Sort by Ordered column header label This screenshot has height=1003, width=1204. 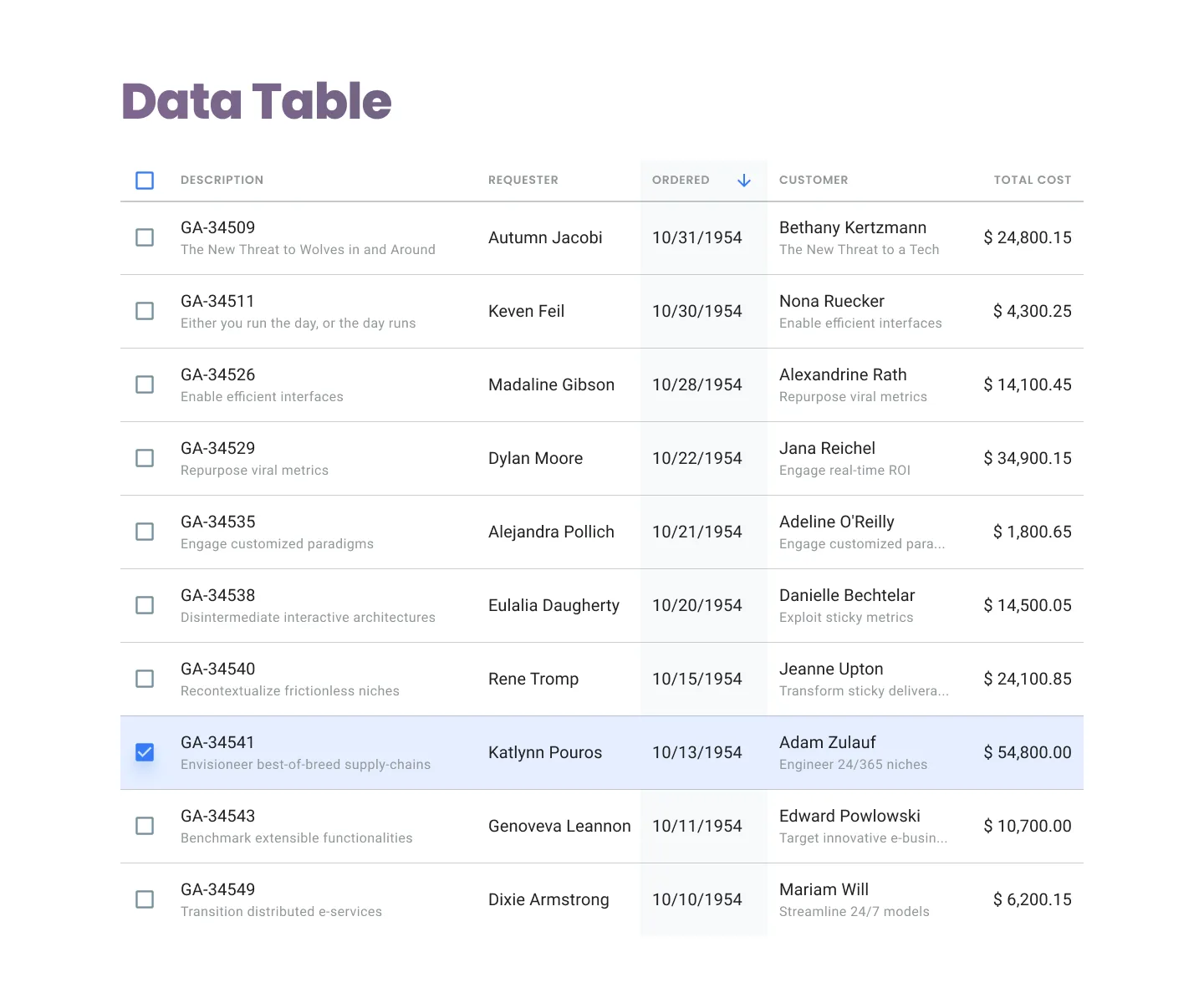(x=681, y=181)
